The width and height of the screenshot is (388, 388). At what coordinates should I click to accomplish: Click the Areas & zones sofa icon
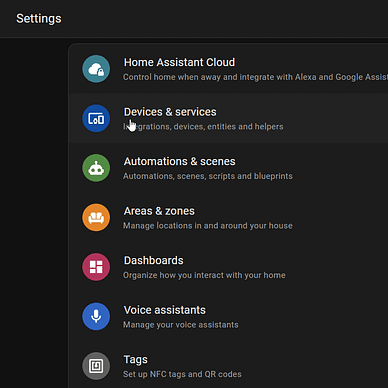pos(96,217)
